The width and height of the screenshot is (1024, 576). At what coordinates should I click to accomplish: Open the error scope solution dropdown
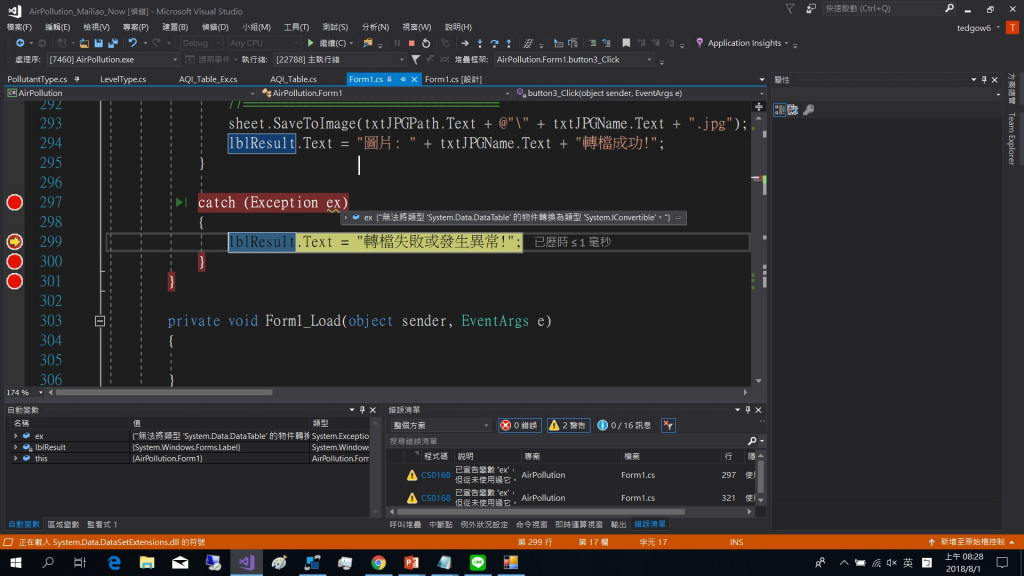[440, 425]
